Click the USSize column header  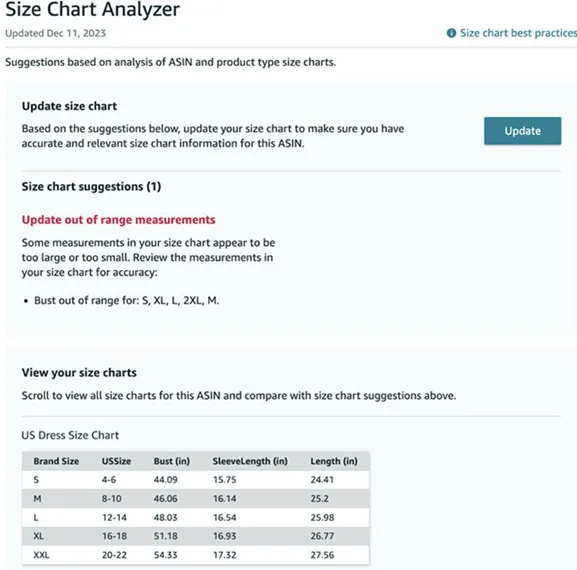pyautogui.click(x=116, y=461)
